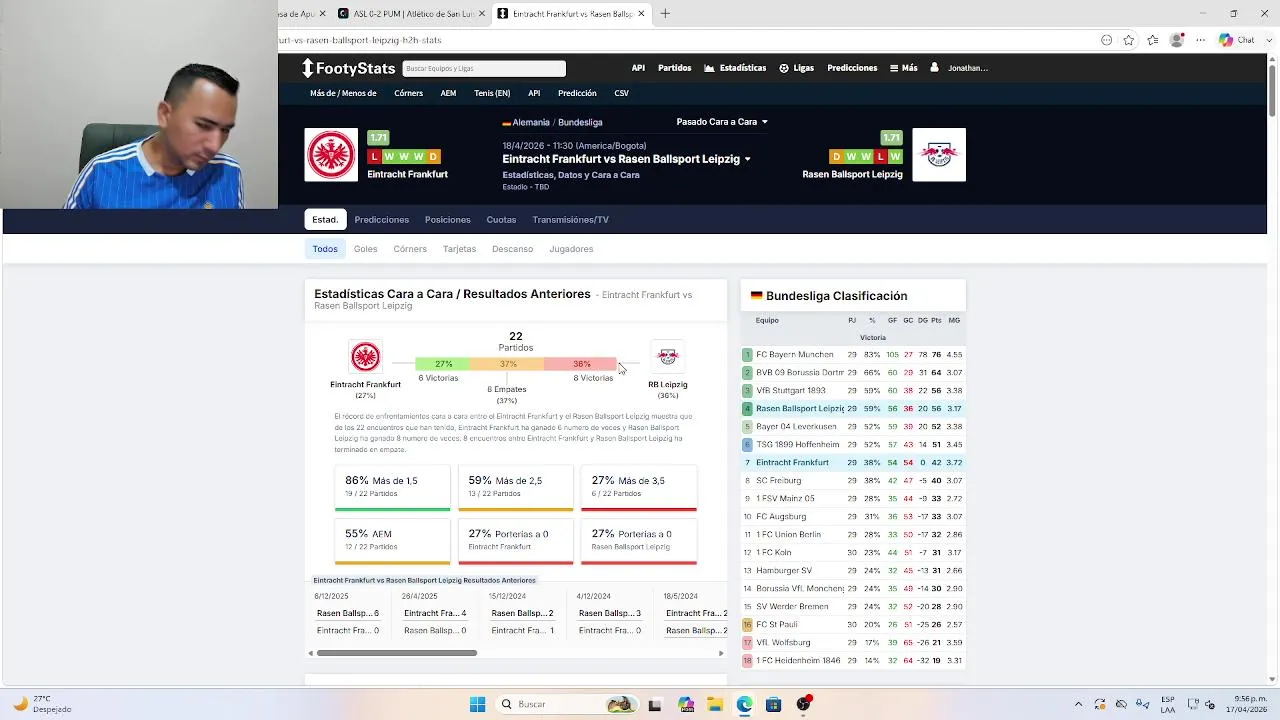Open the Estadísticas menu with chart icon
This screenshot has width=1280, height=720.
(735, 68)
